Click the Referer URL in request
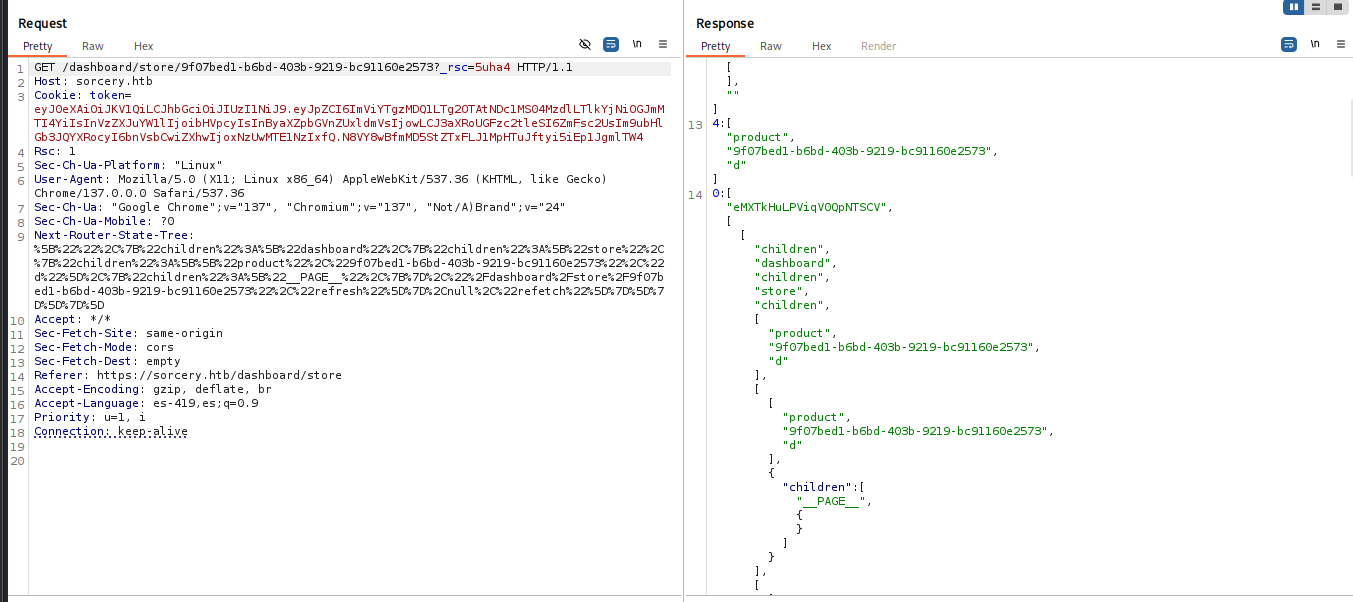Screen dimensions: 1353x602 point(219,375)
